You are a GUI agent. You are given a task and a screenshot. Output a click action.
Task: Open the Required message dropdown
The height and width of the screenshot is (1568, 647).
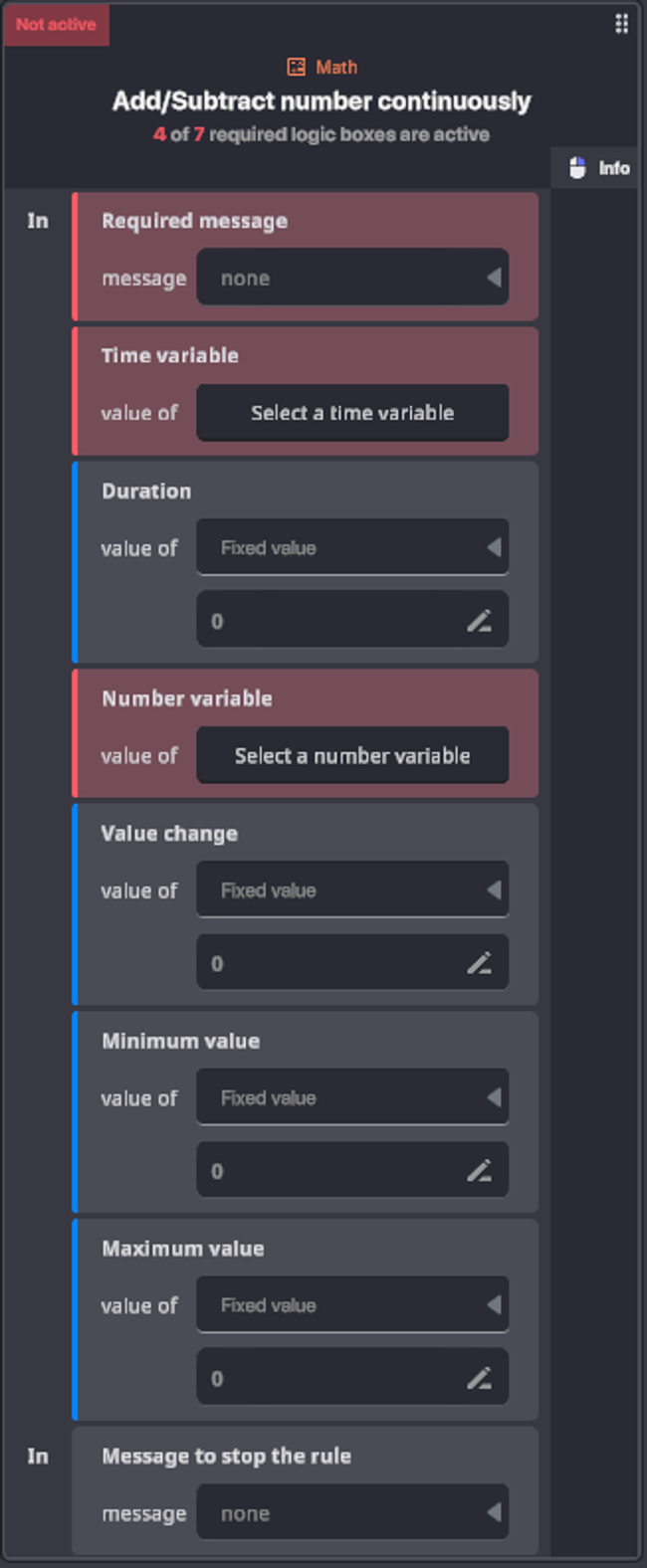pos(352,278)
